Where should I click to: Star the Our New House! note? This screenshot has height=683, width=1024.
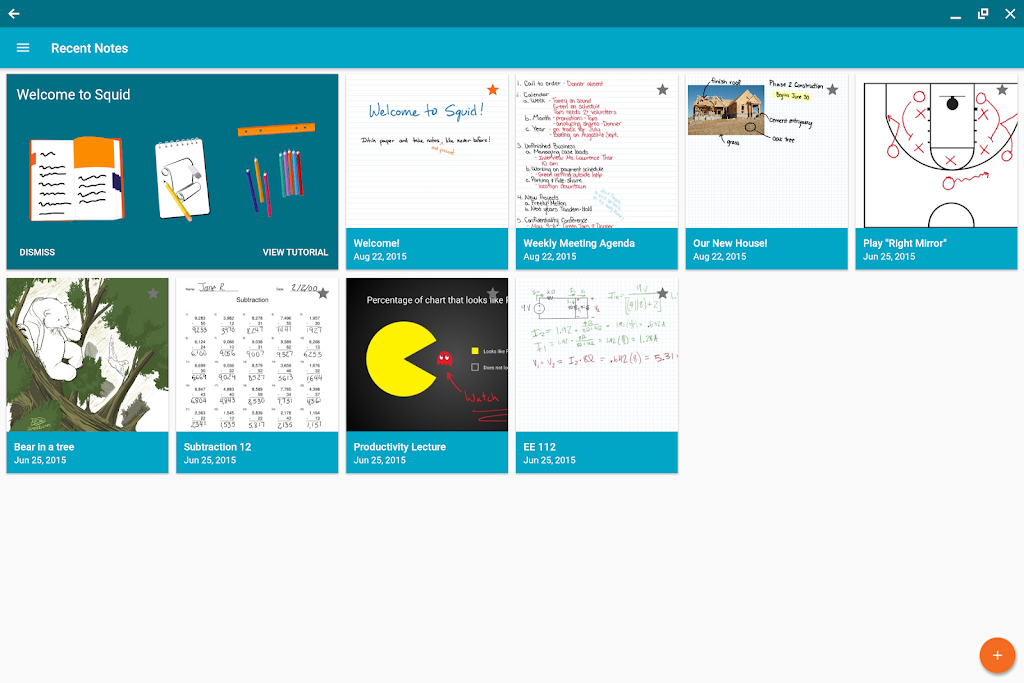[x=832, y=90]
